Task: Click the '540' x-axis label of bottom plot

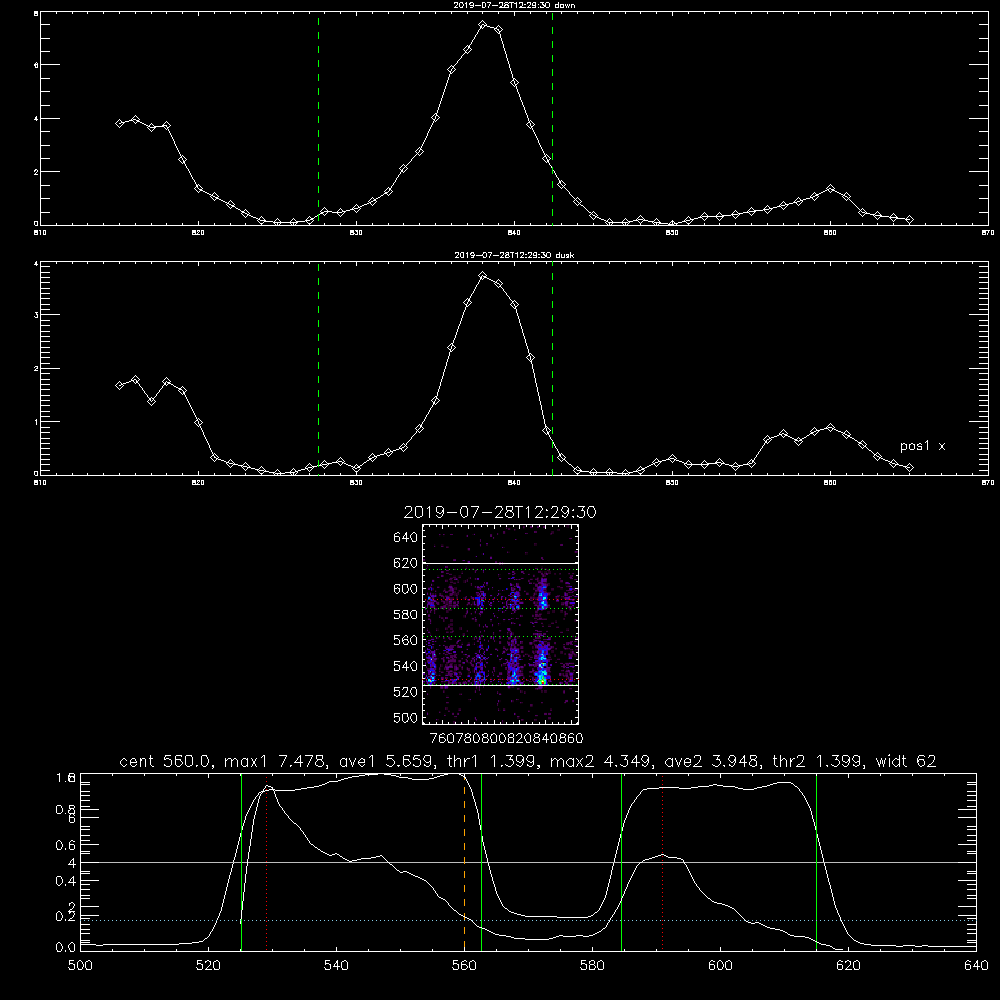Action: coord(336,966)
